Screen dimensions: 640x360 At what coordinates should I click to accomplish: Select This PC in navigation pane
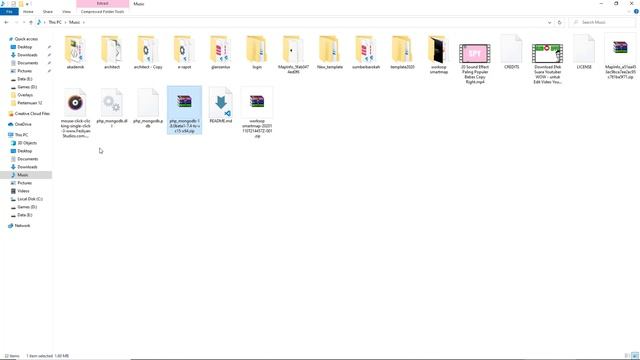21,135
